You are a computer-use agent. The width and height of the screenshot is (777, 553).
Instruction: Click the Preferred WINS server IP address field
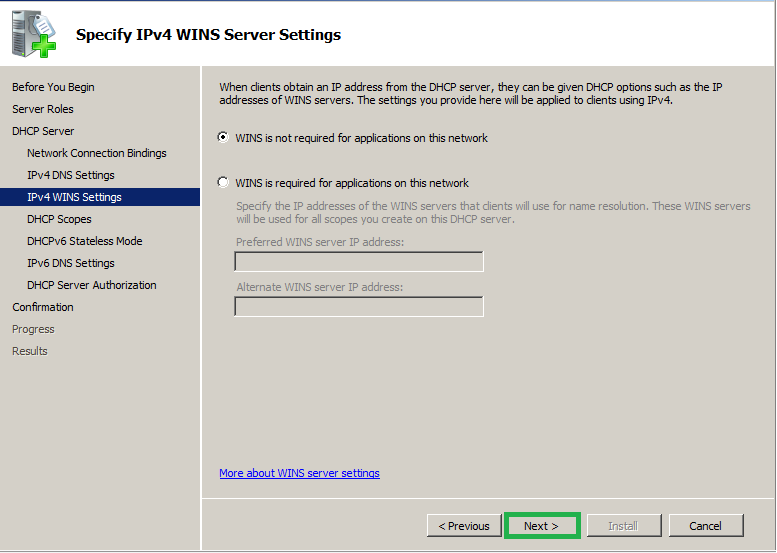(x=359, y=262)
